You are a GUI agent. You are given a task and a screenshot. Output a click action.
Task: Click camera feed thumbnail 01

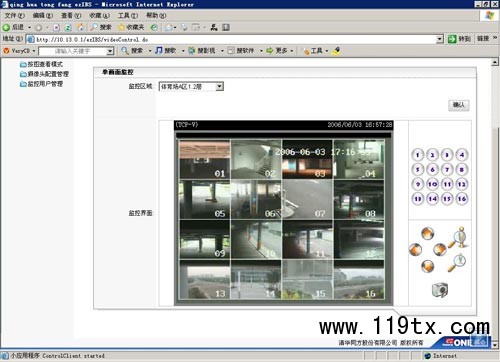(x=205, y=159)
